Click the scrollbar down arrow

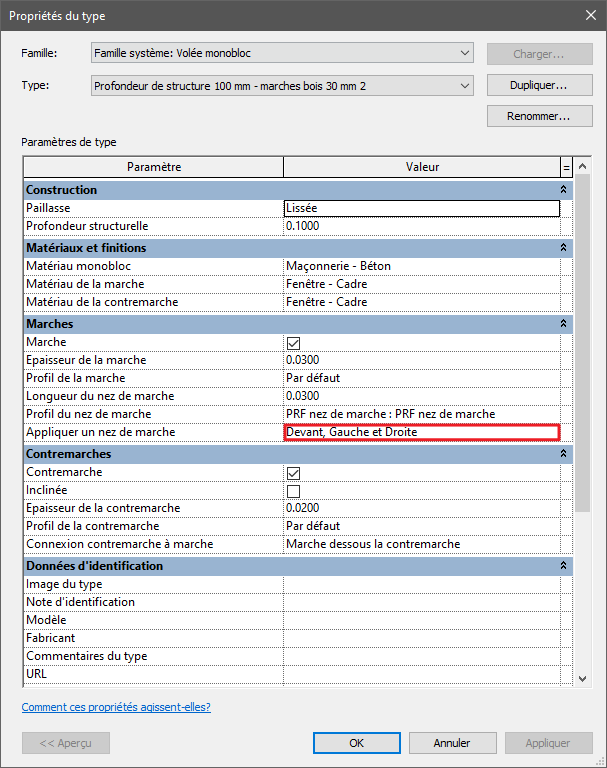pos(583,679)
